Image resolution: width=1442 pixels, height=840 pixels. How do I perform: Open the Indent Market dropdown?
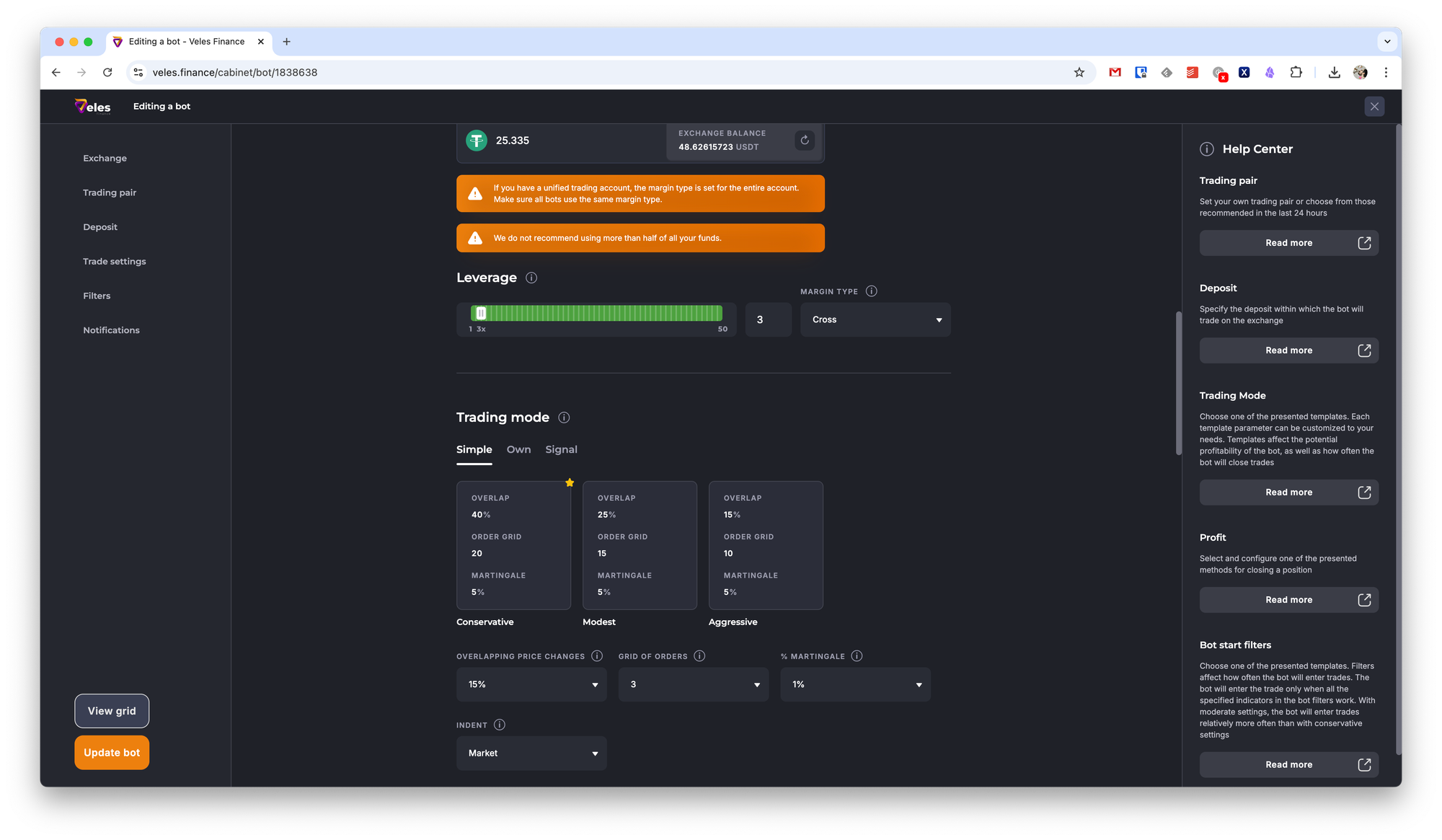click(531, 753)
